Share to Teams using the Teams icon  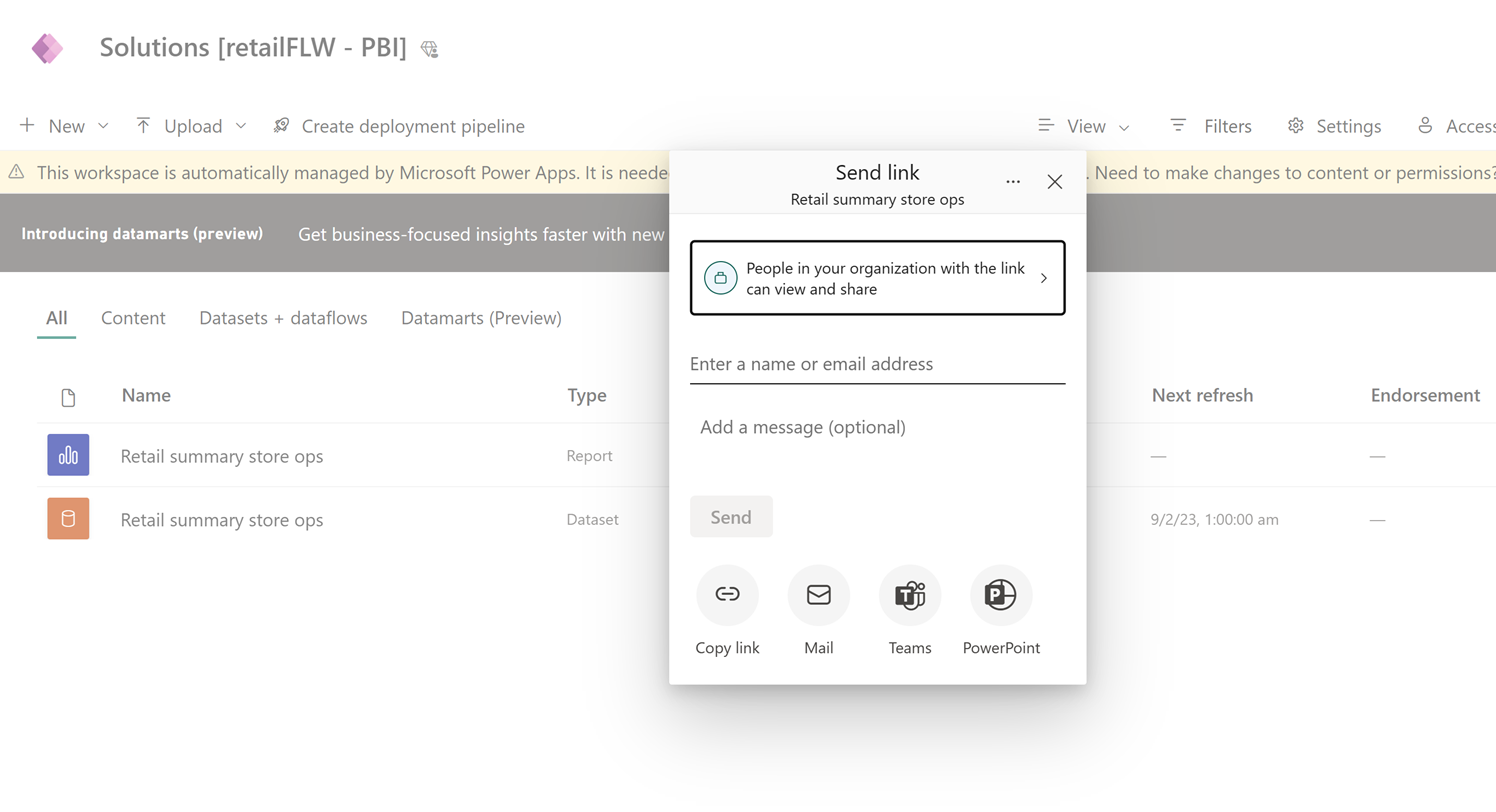tap(910, 595)
